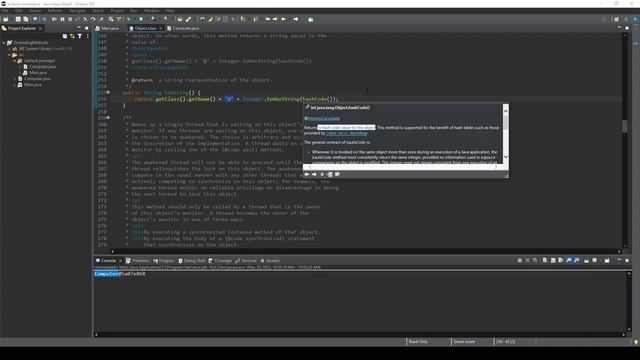Click the Resume debug icon
The image size is (640, 360).
(54, 19)
